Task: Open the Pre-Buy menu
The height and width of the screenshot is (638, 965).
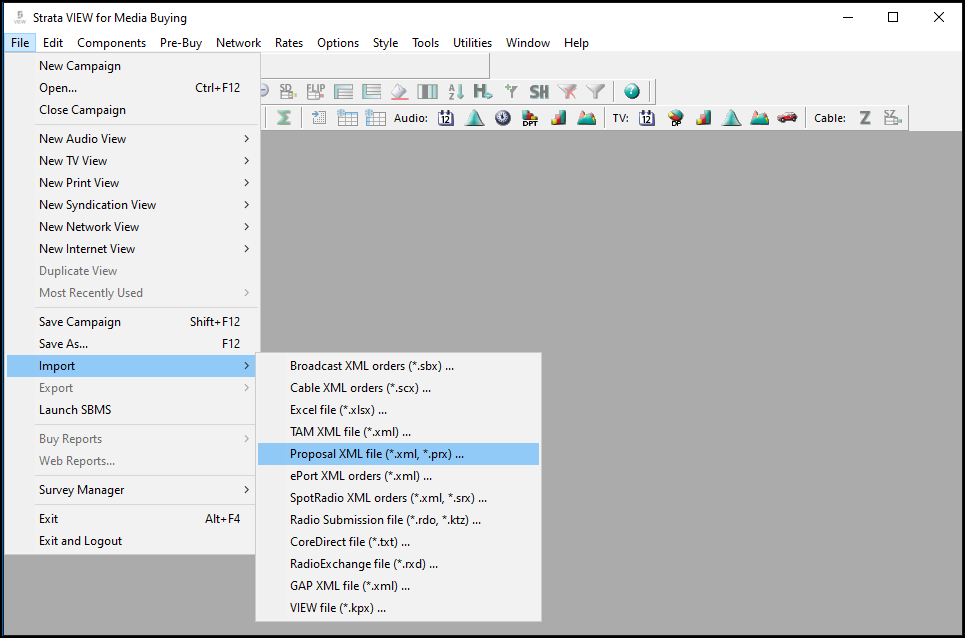Action: click(x=180, y=43)
